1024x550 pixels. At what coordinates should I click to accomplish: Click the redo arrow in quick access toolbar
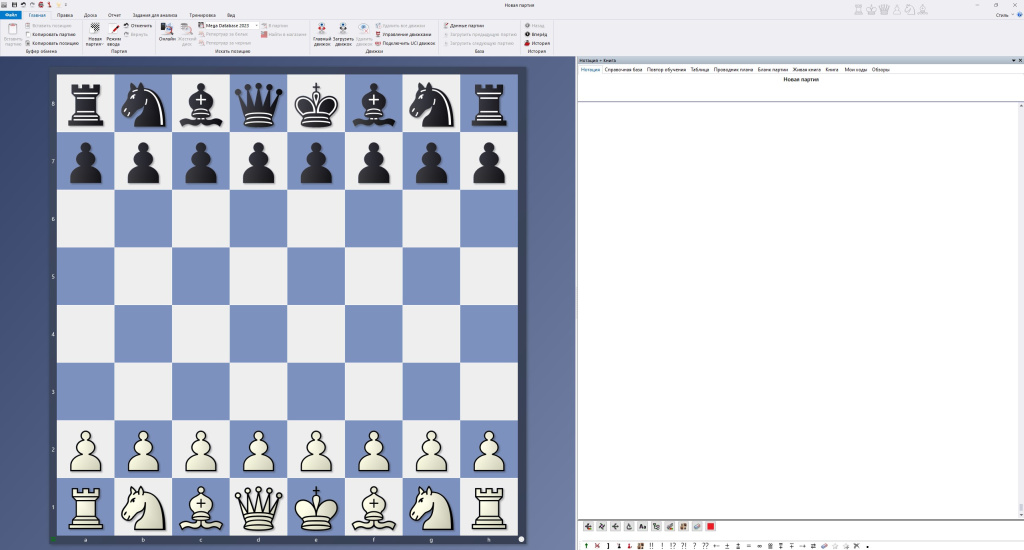click(x=31, y=5)
